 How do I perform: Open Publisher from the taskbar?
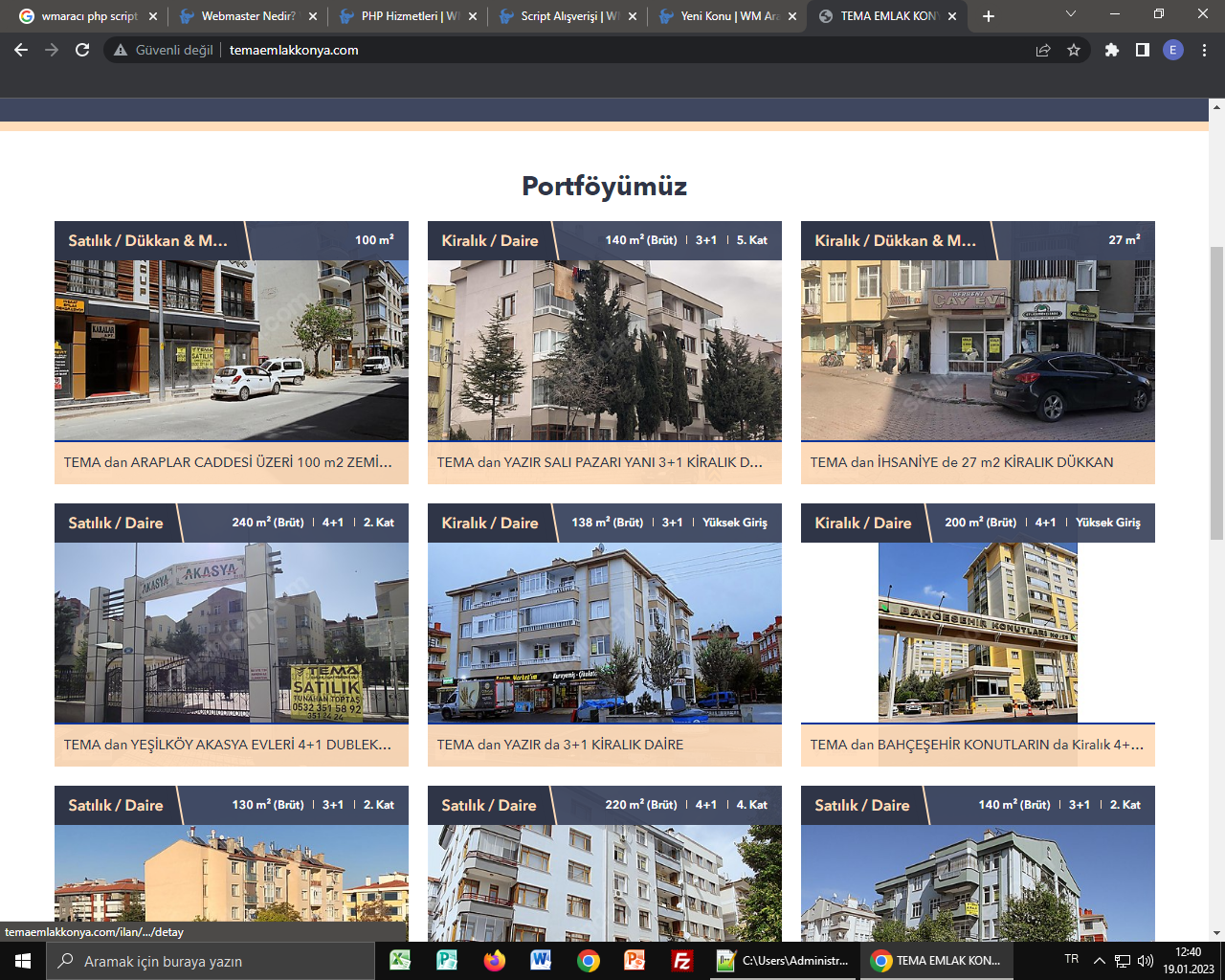click(447, 961)
